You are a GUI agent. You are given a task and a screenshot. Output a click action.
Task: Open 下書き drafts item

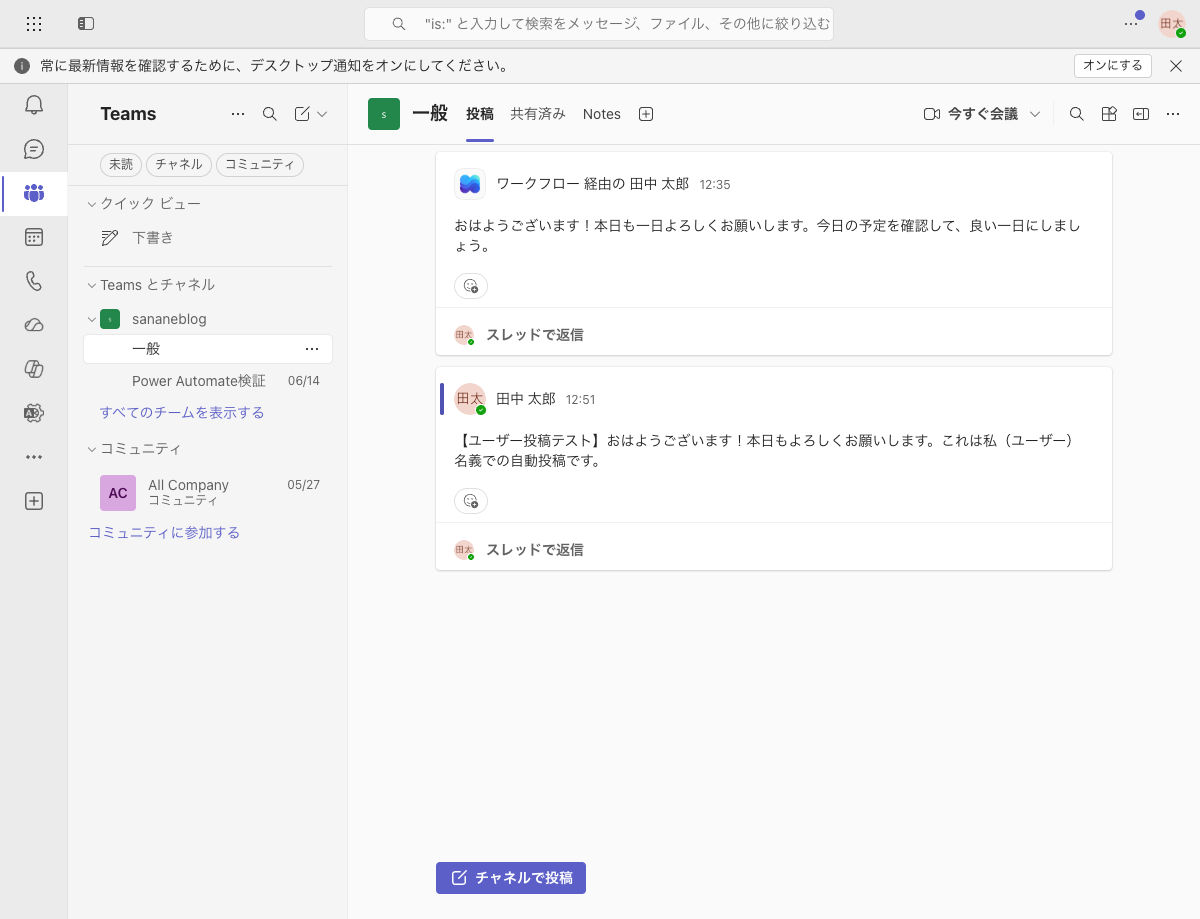208,238
